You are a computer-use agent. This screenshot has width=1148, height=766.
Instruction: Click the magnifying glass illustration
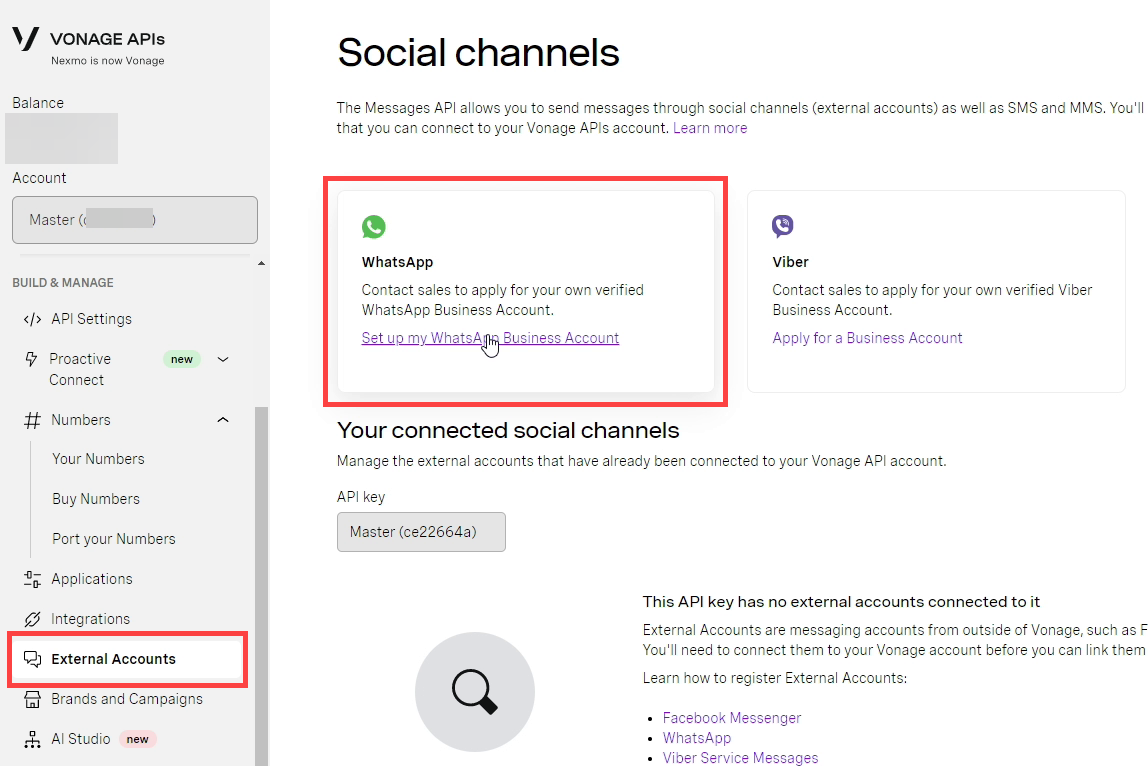click(475, 692)
